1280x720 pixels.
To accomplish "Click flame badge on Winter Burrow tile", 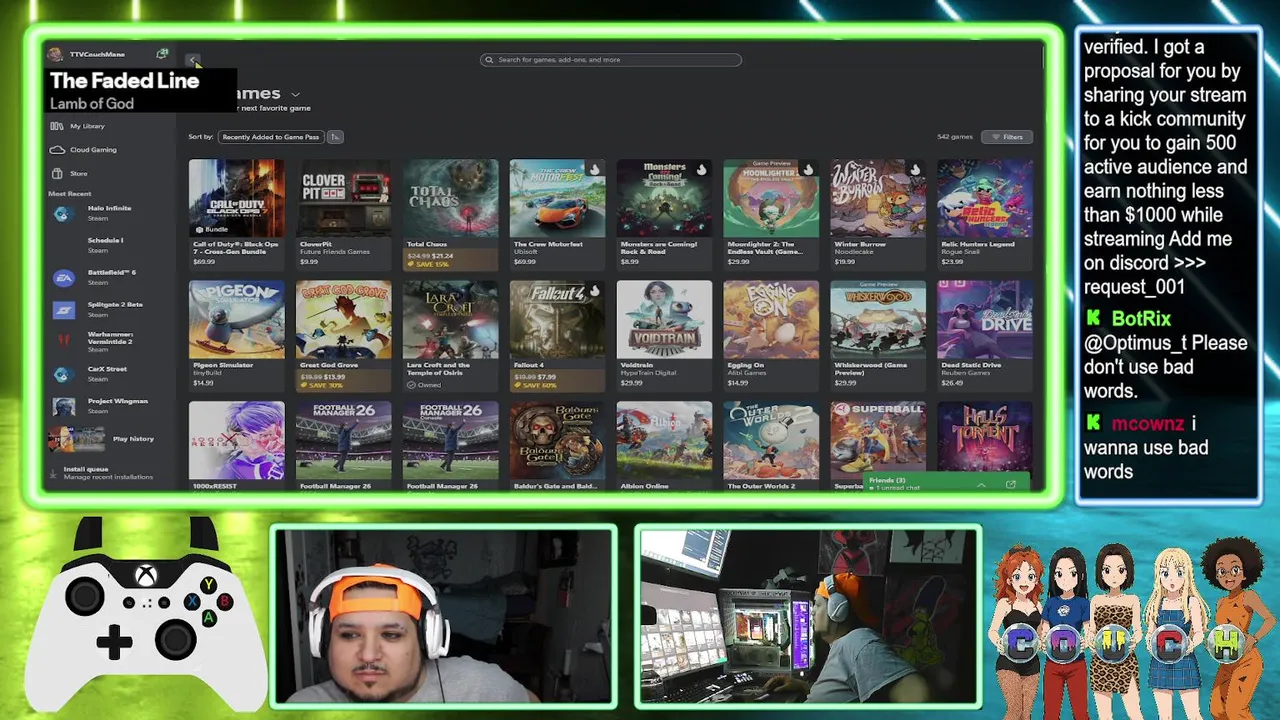I will (x=915, y=170).
